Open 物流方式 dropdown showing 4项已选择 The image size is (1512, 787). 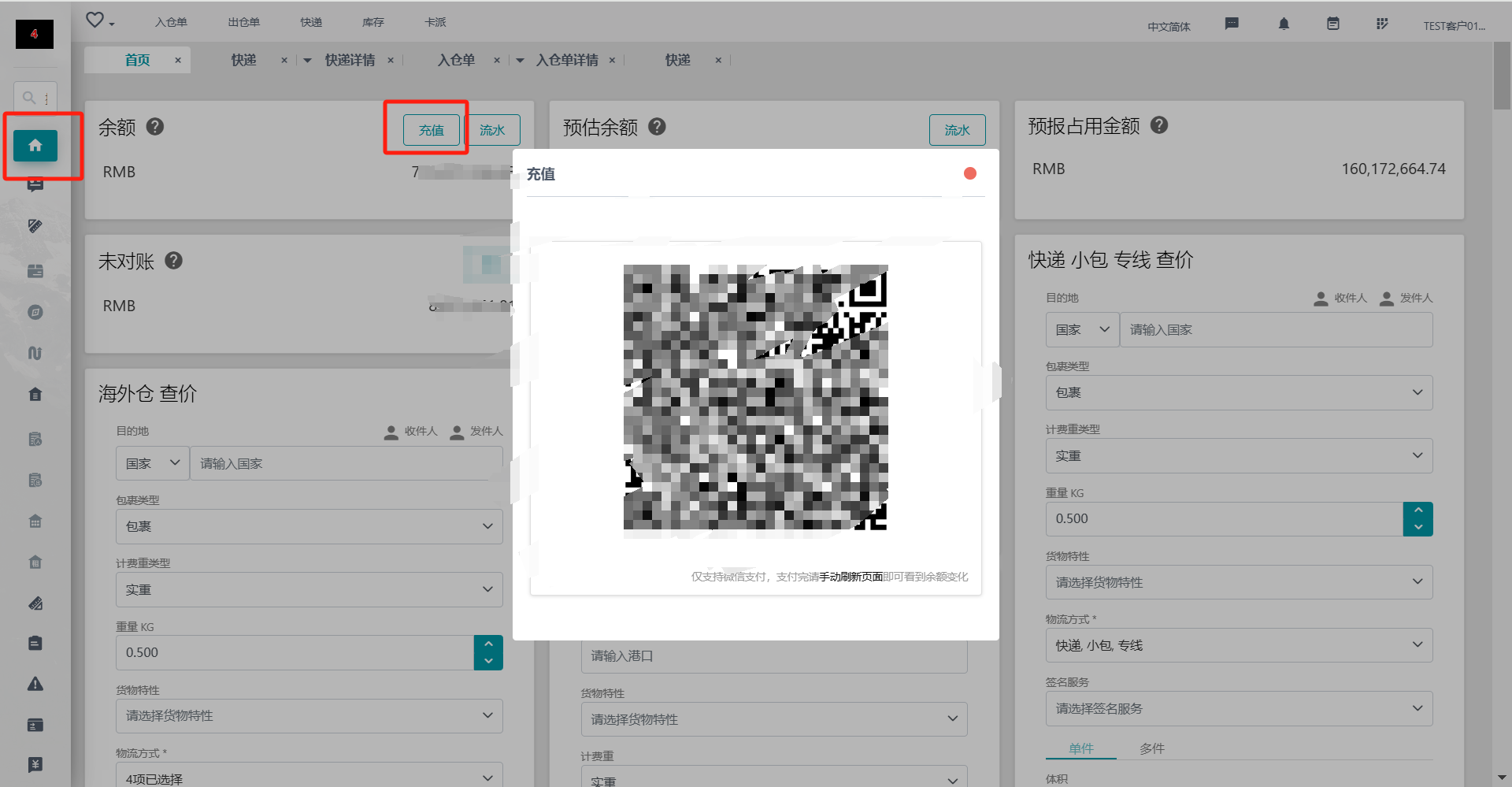309,776
